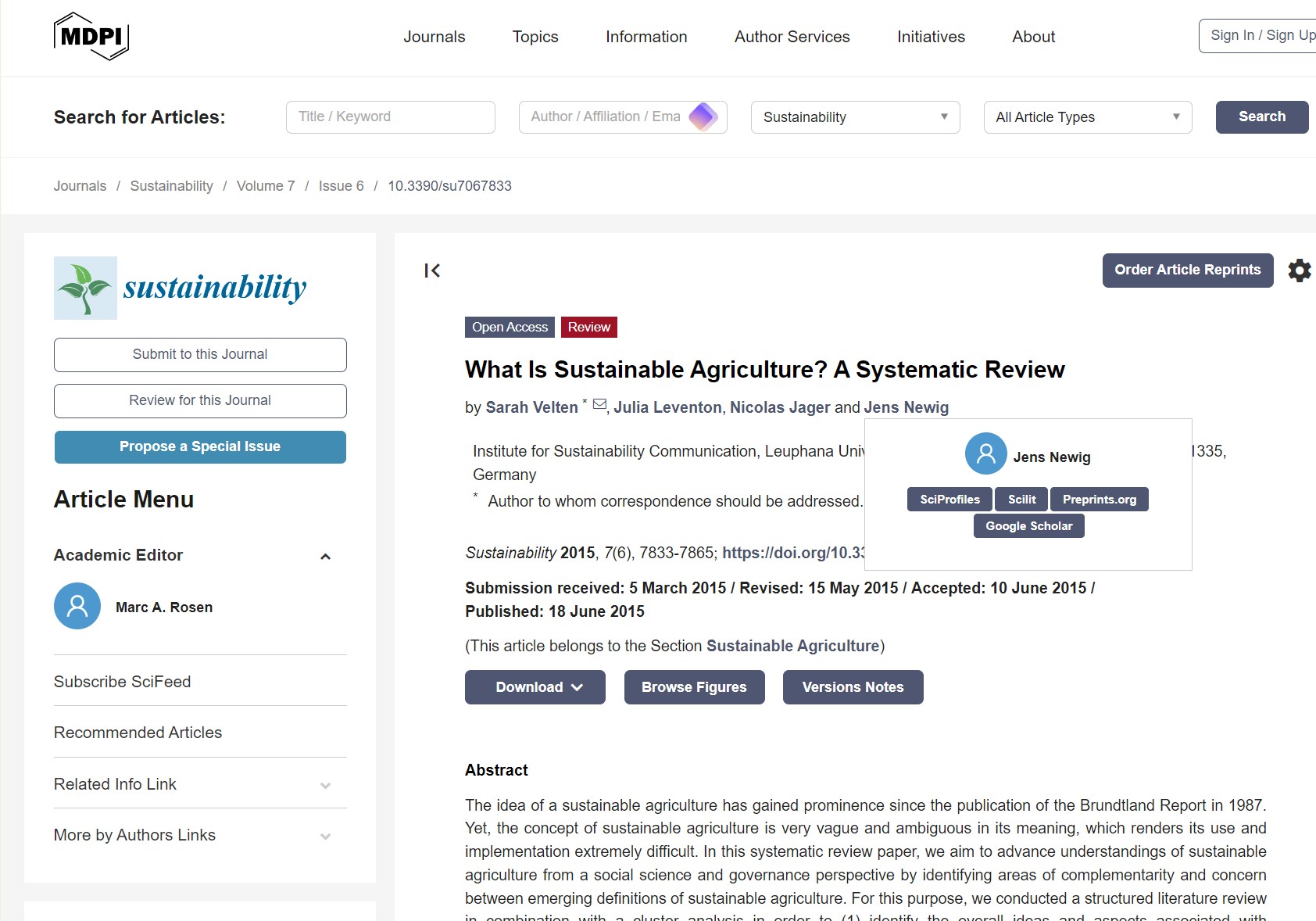Open the Topics menu
This screenshot has height=921, width=1316.
pos(535,37)
